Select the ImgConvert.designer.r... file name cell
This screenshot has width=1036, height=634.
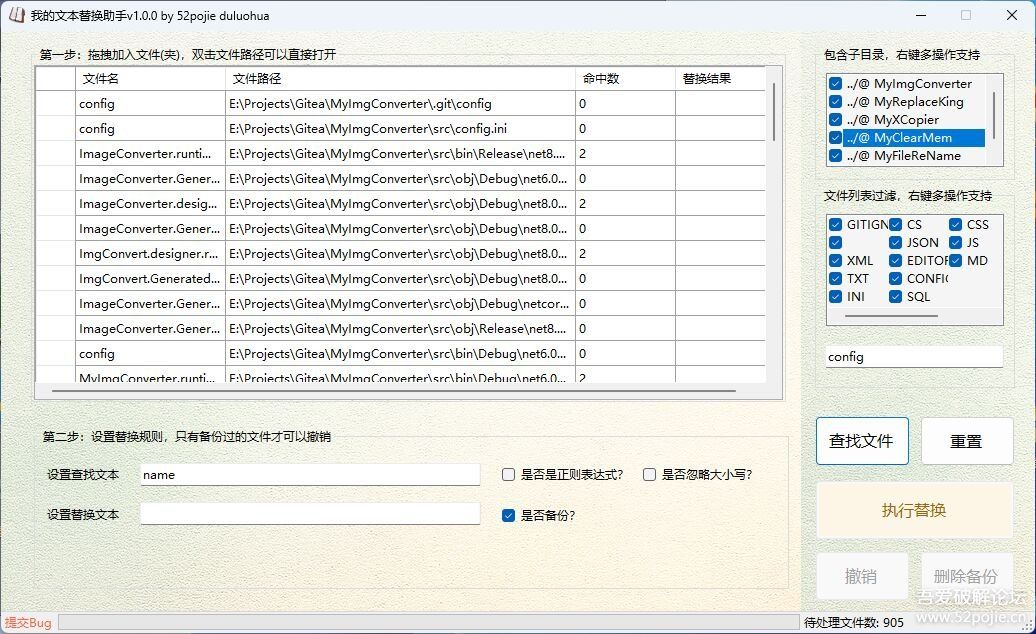[150, 254]
